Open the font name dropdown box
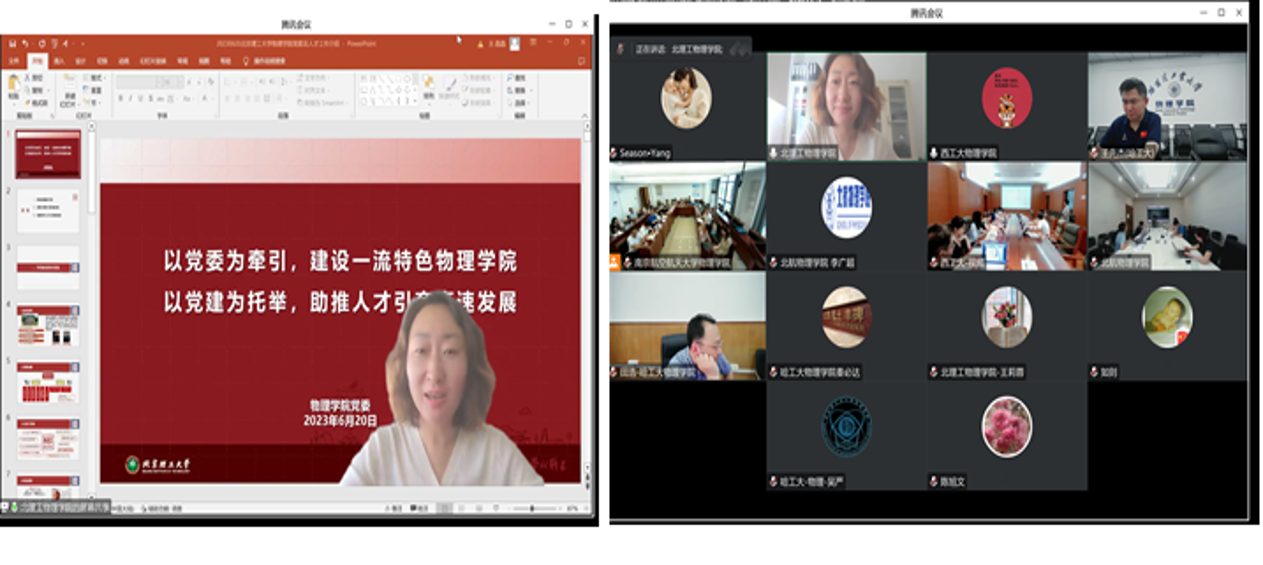 150,79
